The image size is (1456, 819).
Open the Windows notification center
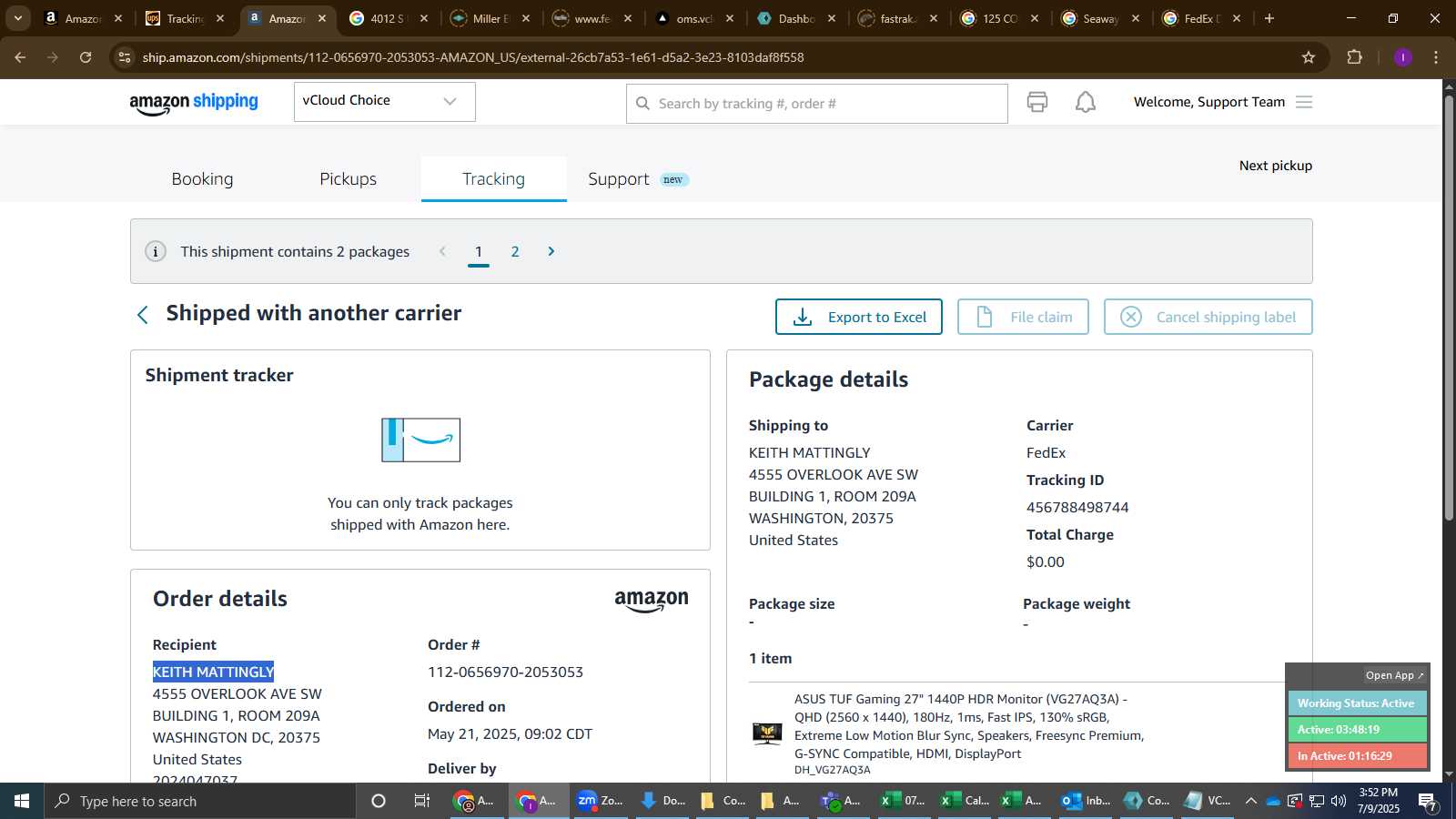(x=1428, y=801)
